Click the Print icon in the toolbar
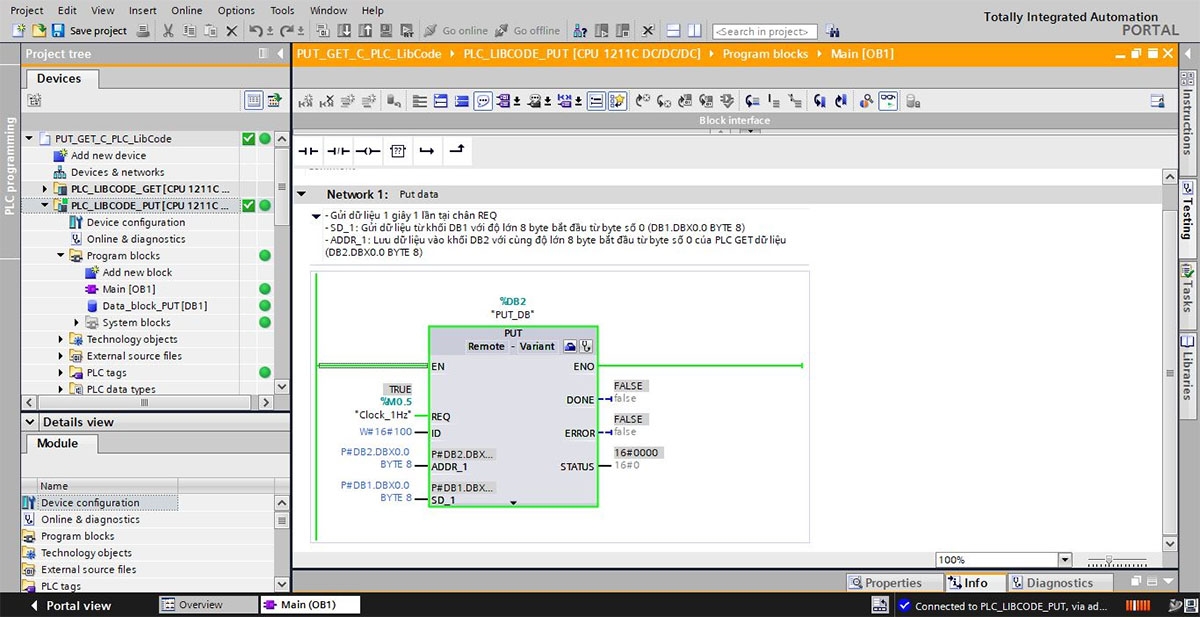 (x=143, y=31)
